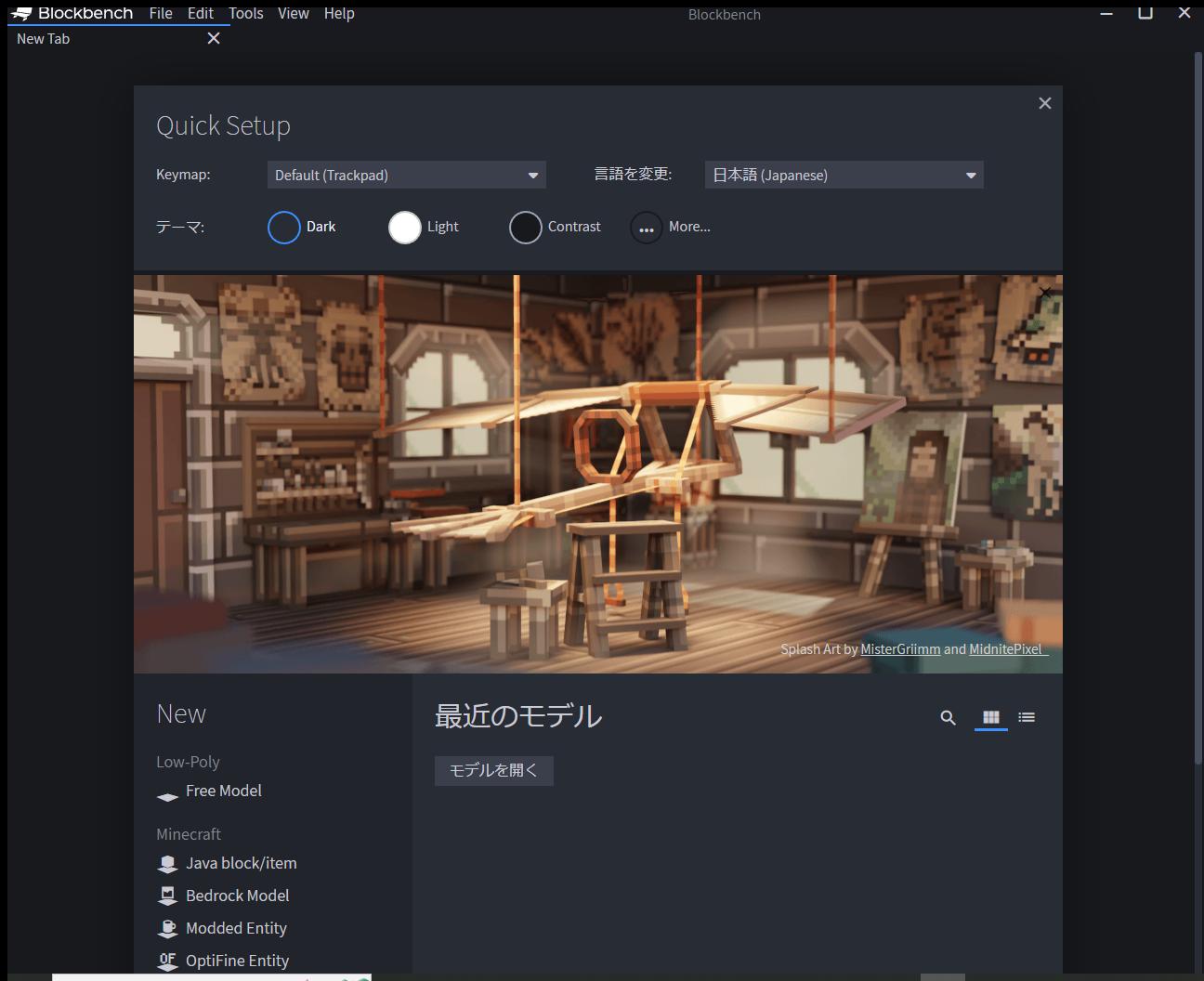Click the New heading

181,713
